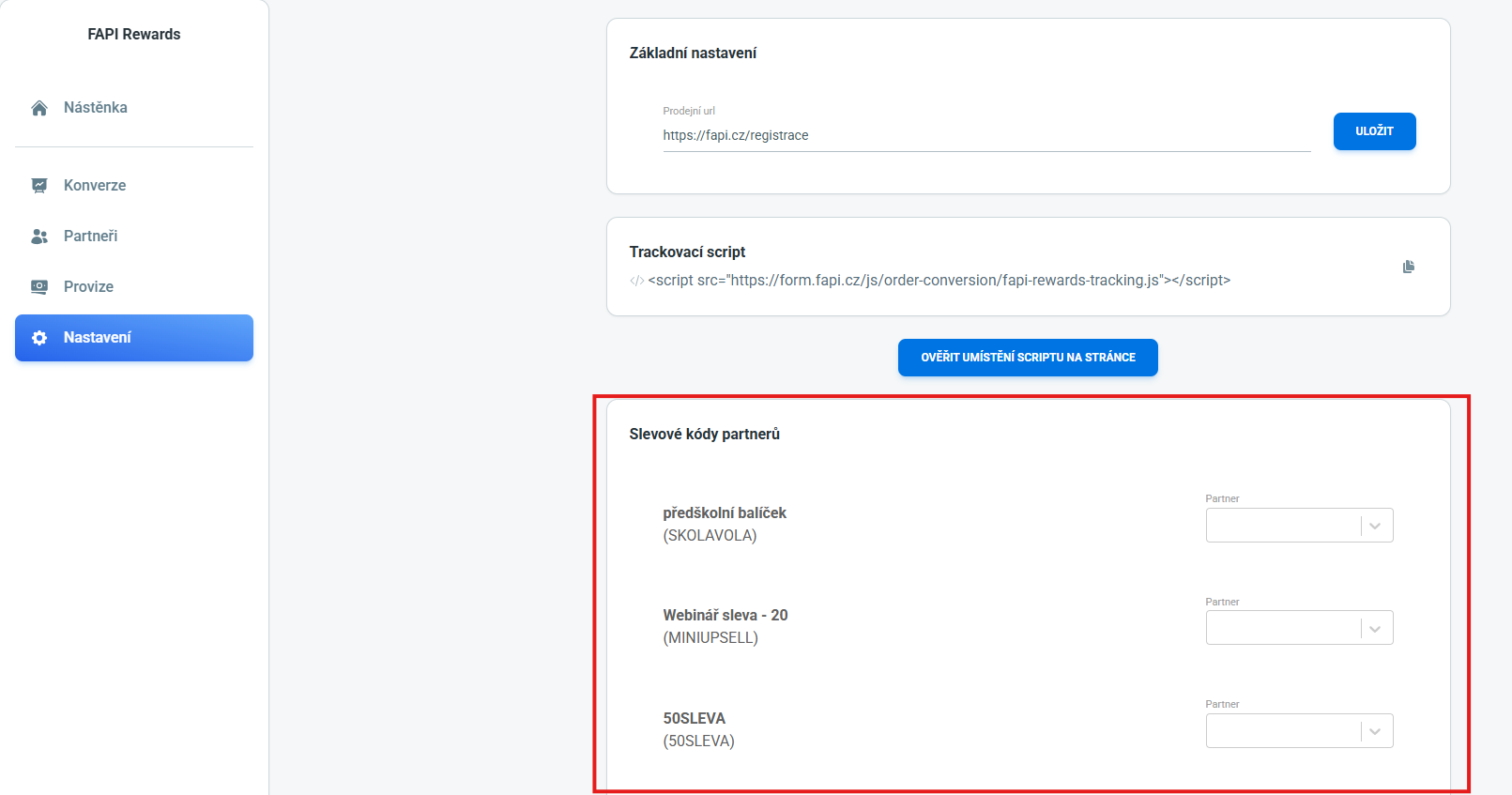Click the Webinář sleva - 20 label
The height and width of the screenshot is (795, 1512).
725,616
